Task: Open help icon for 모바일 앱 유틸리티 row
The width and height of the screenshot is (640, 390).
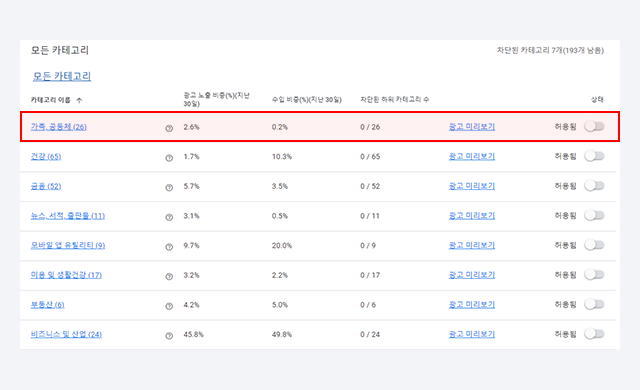Action: (169, 247)
